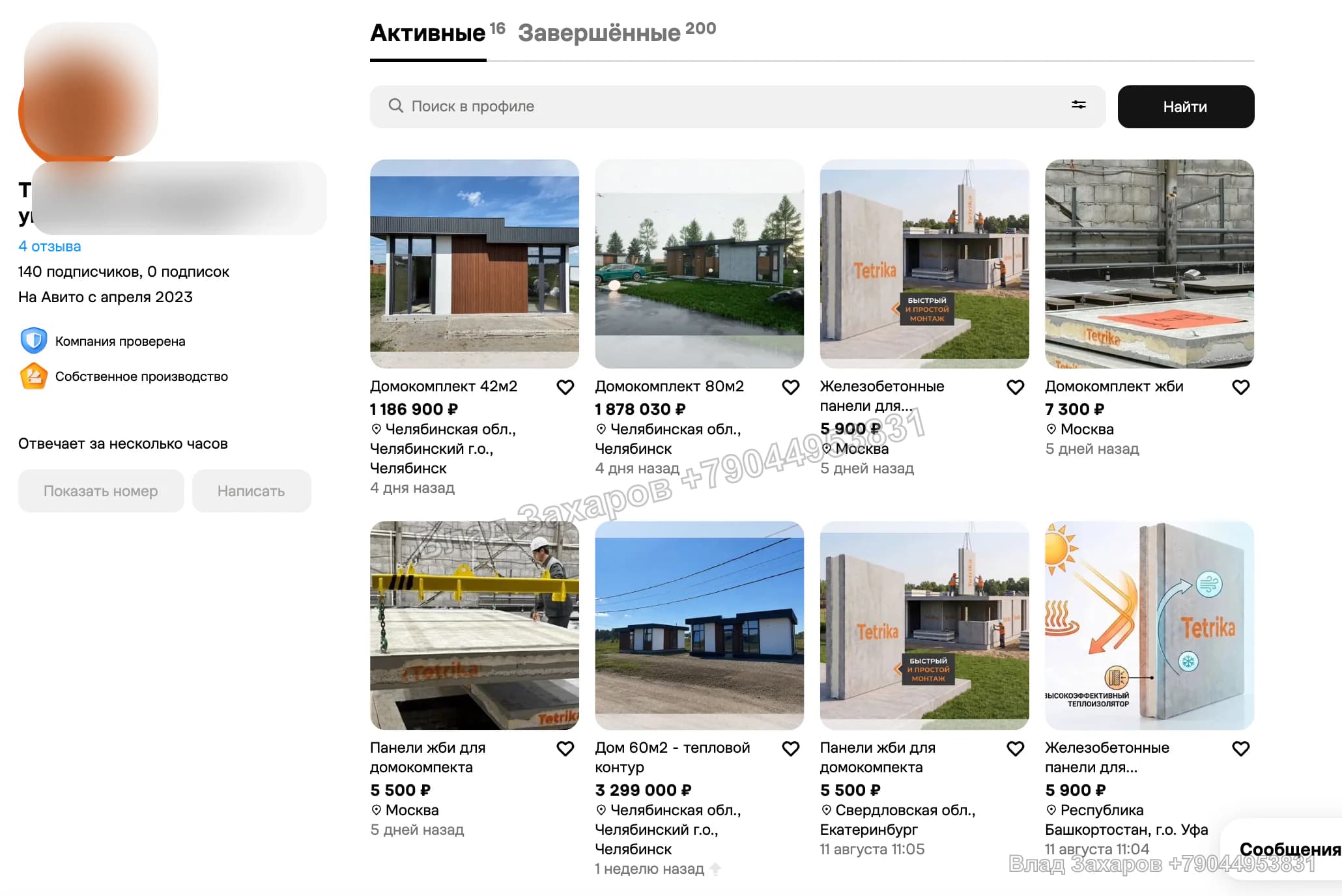Favorite the Домокомплект 80м2 listing heart

click(791, 387)
